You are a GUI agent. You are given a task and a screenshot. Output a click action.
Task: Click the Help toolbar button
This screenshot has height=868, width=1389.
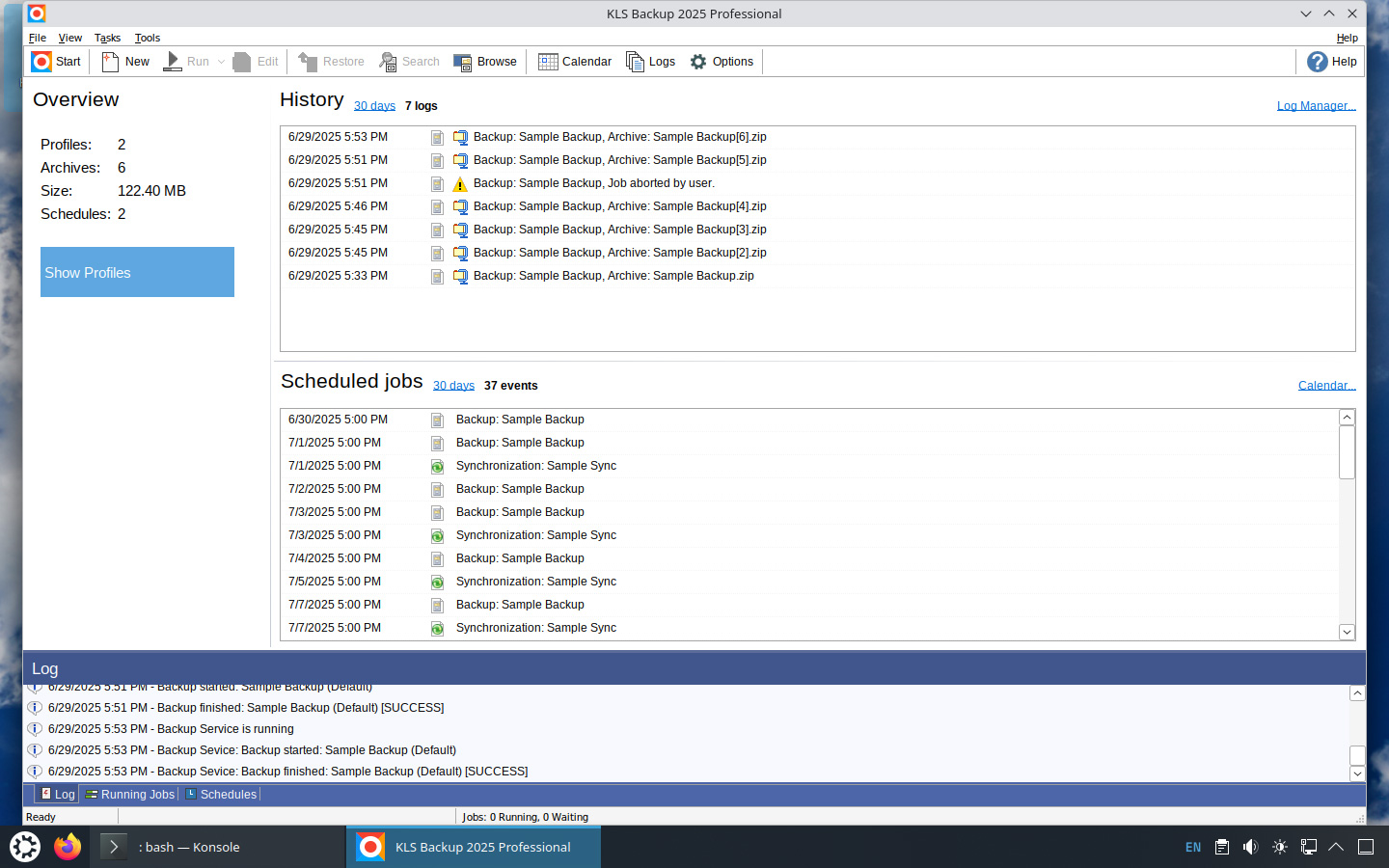(x=1332, y=62)
